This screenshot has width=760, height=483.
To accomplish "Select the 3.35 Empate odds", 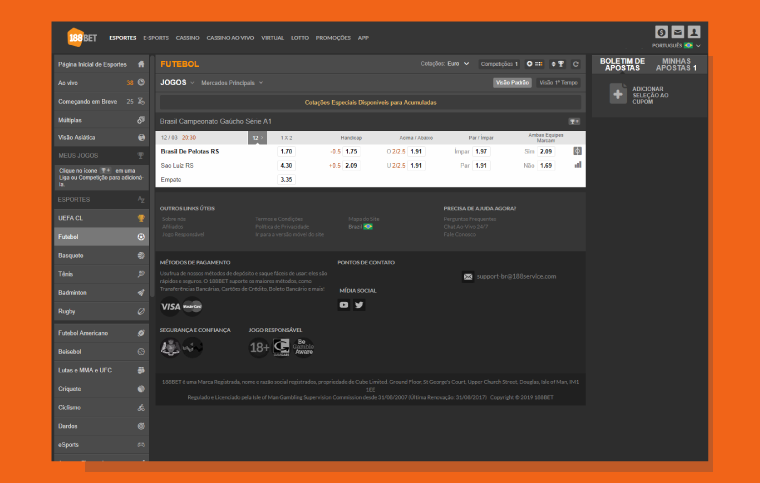I will 286,179.
